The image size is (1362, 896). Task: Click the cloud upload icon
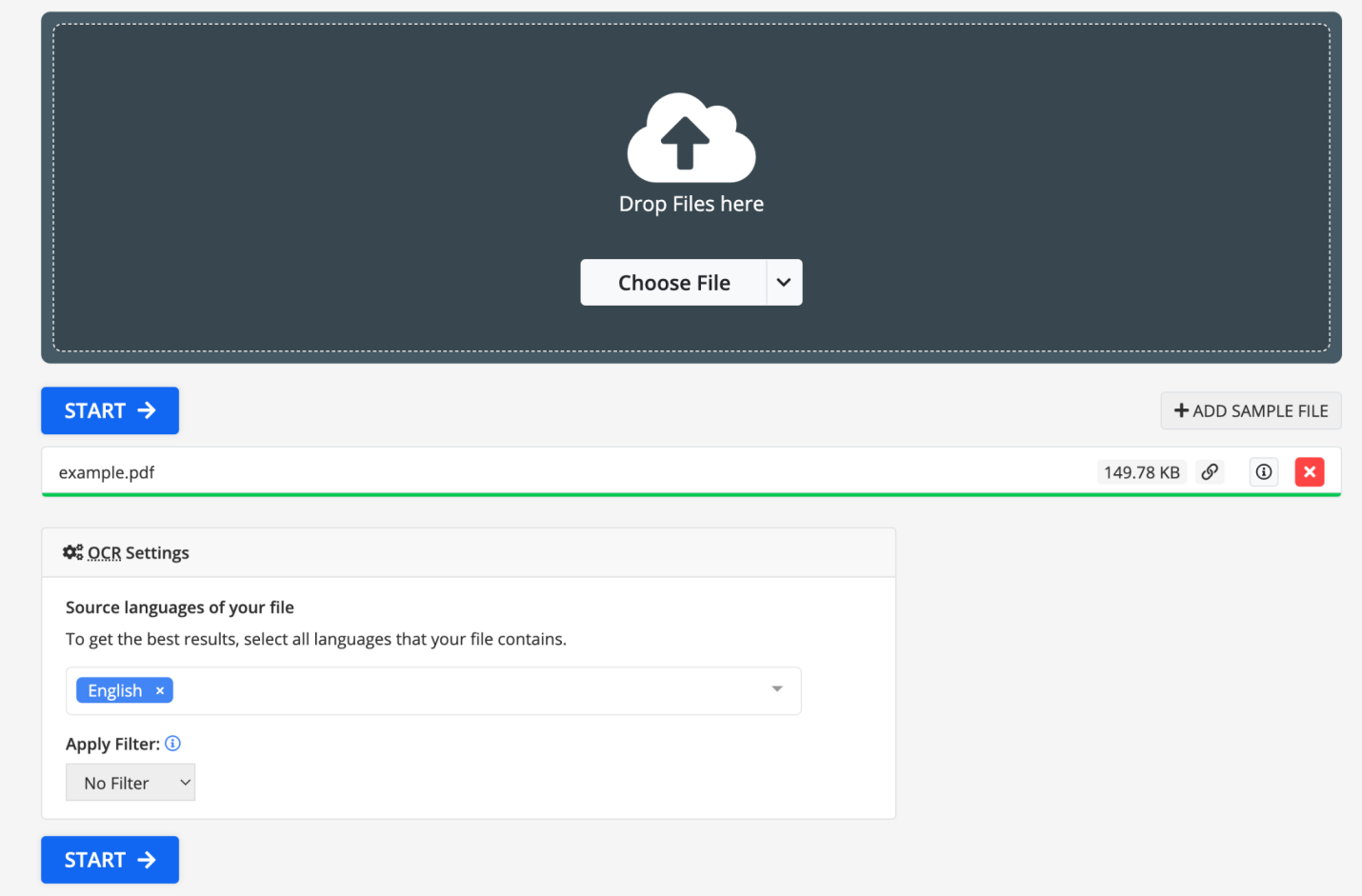pyautogui.click(x=691, y=139)
